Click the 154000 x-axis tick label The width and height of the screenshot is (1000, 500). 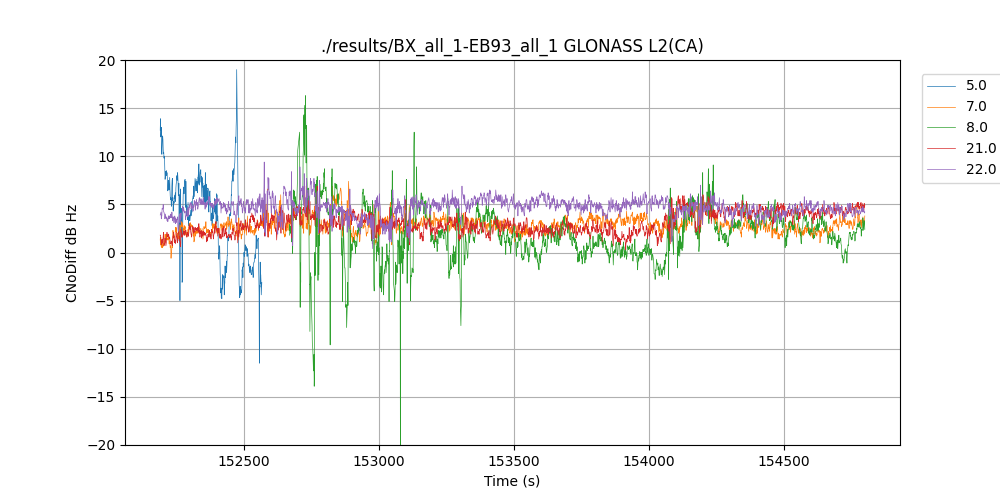(648, 461)
